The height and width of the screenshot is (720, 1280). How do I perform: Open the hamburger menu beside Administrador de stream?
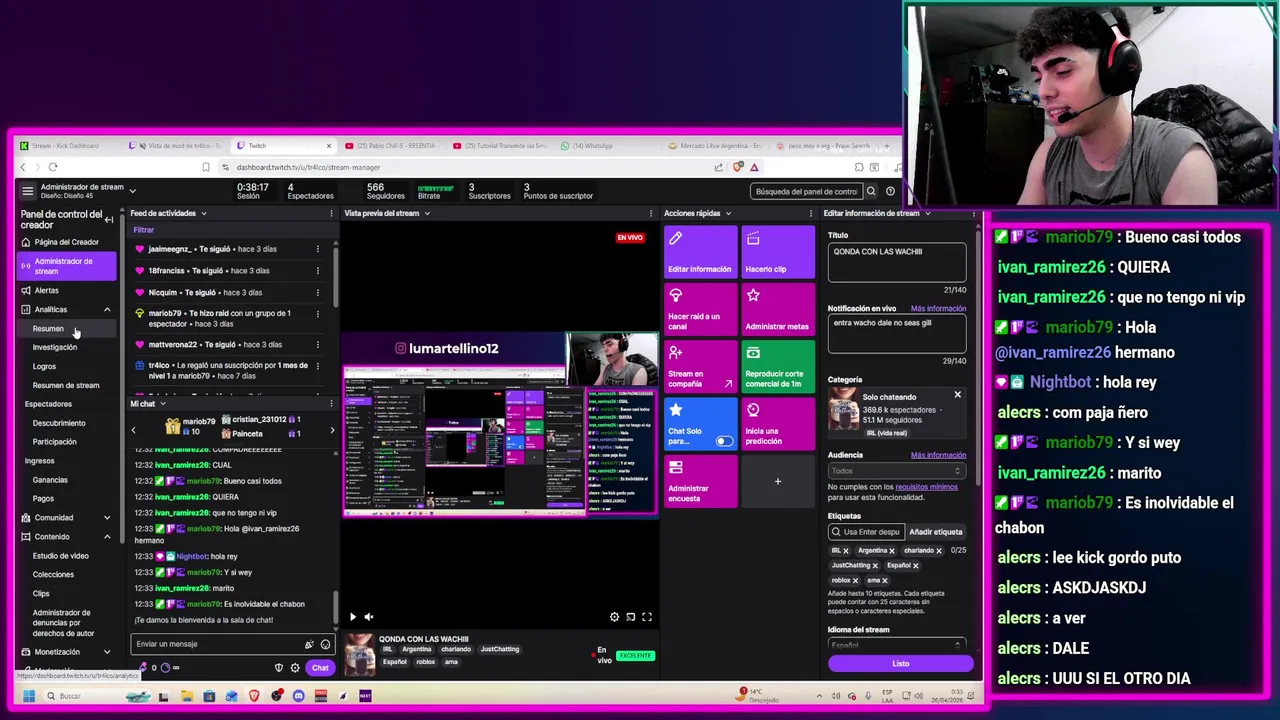pyautogui.click(x=28, y=191)
